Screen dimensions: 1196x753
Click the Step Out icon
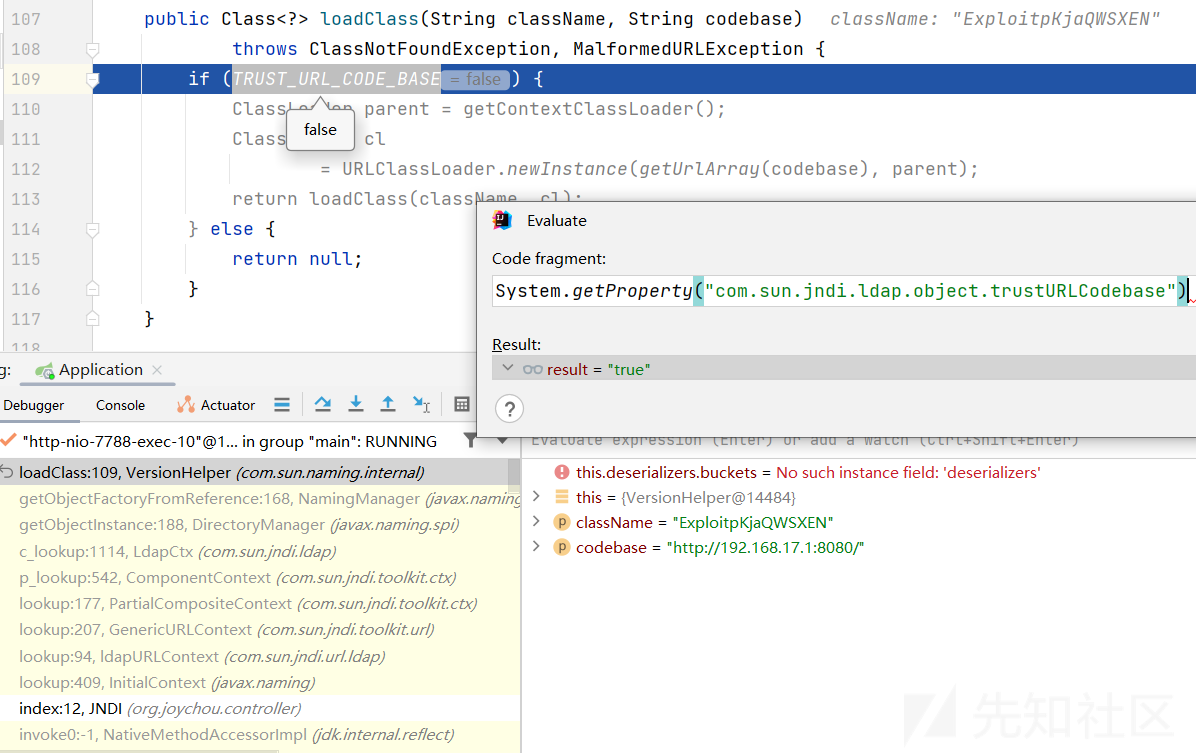pyautogui.click(x=388, y=404)
